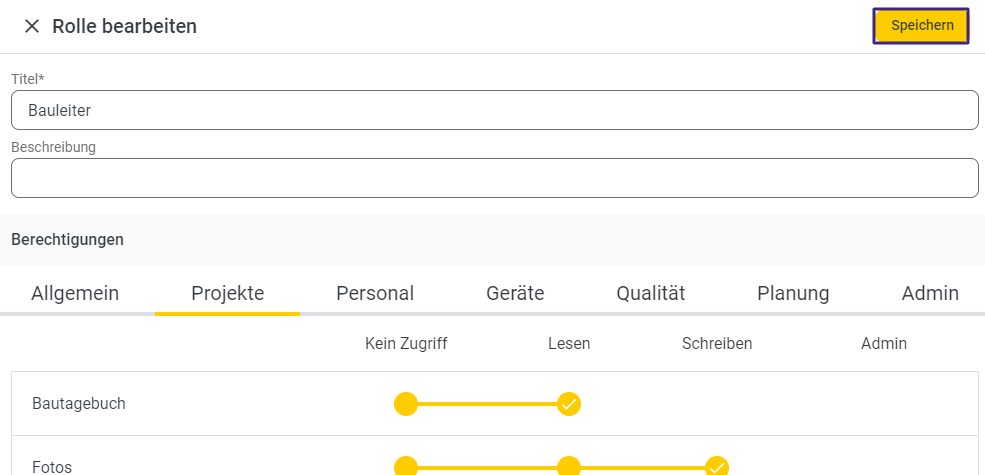The height and width of the screenshot is (475, 985).
Task: Focus the Titel field containing Bauleiter
Action: coord(494,110)
